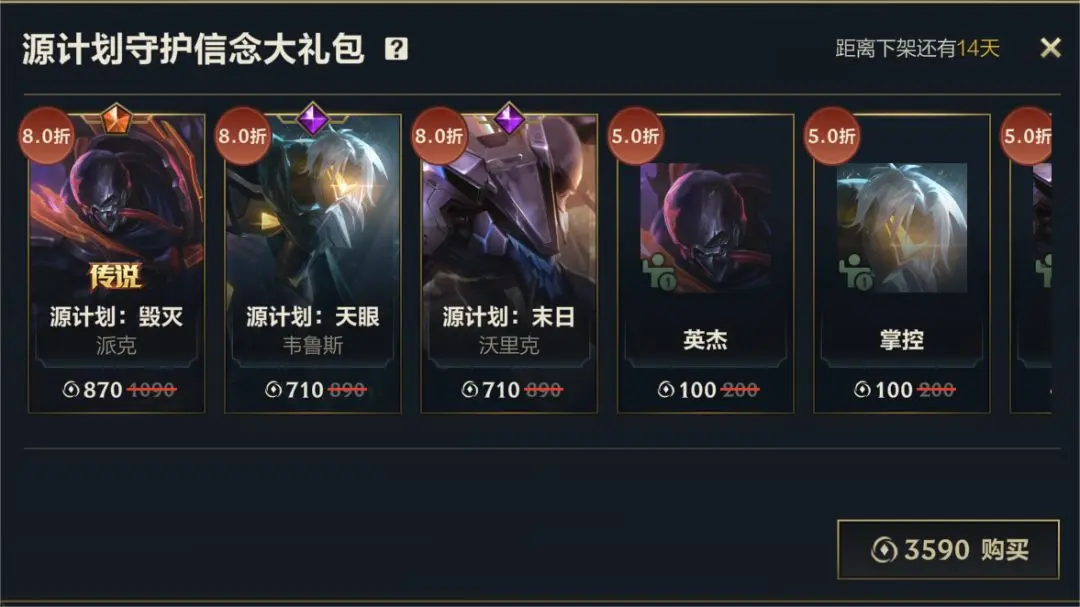The width and height of the screenshot is (1080, 607).
Task: Close the bundle dialog with X
Action: [1050, 48]
